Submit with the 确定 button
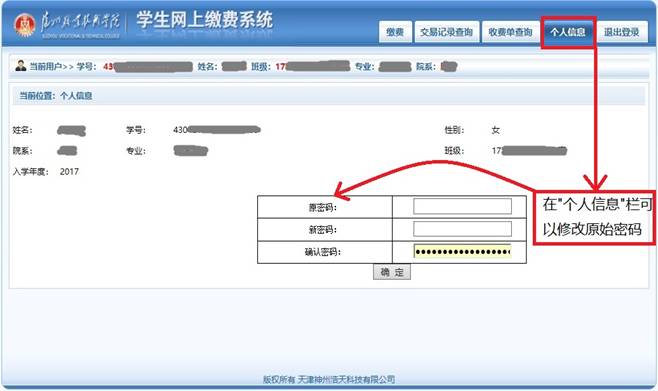The image size is (658, 391). pos(392,272)
